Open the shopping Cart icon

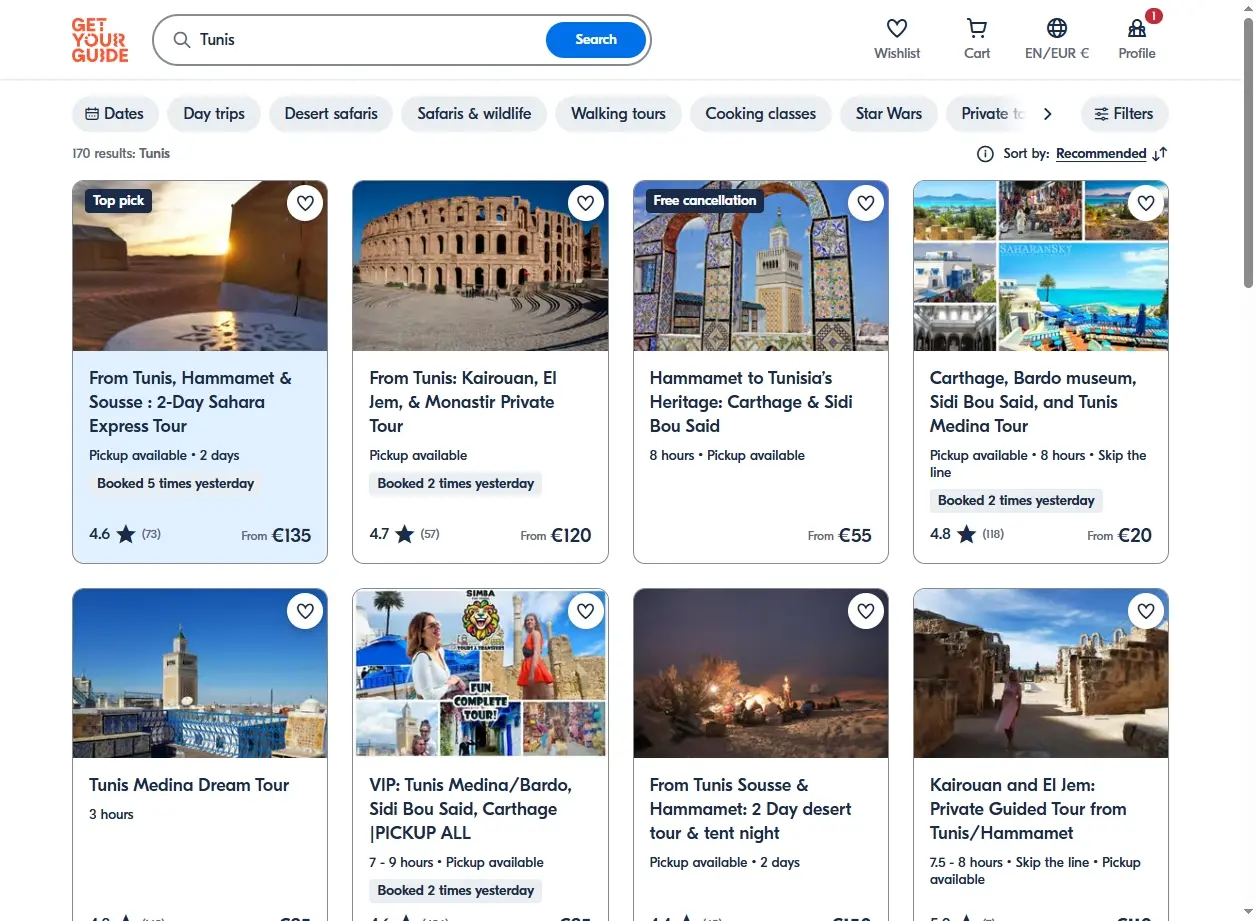click(x=977, y=28)
